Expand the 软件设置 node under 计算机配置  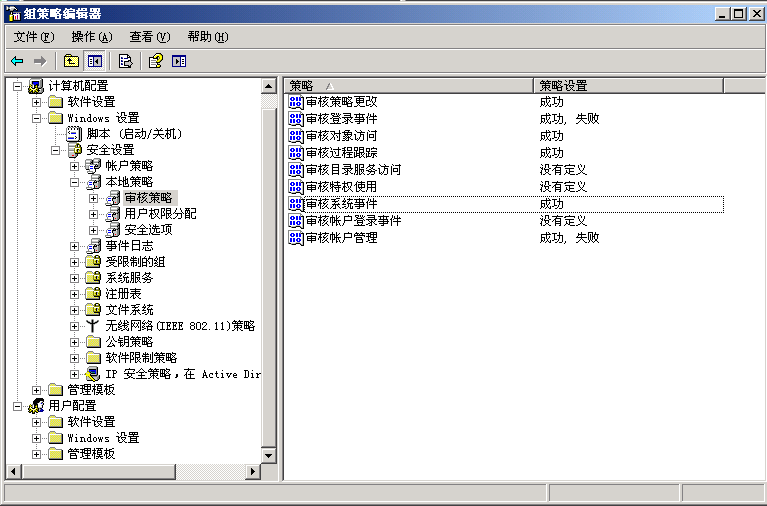pyautogui.click(x=37, y=102)
